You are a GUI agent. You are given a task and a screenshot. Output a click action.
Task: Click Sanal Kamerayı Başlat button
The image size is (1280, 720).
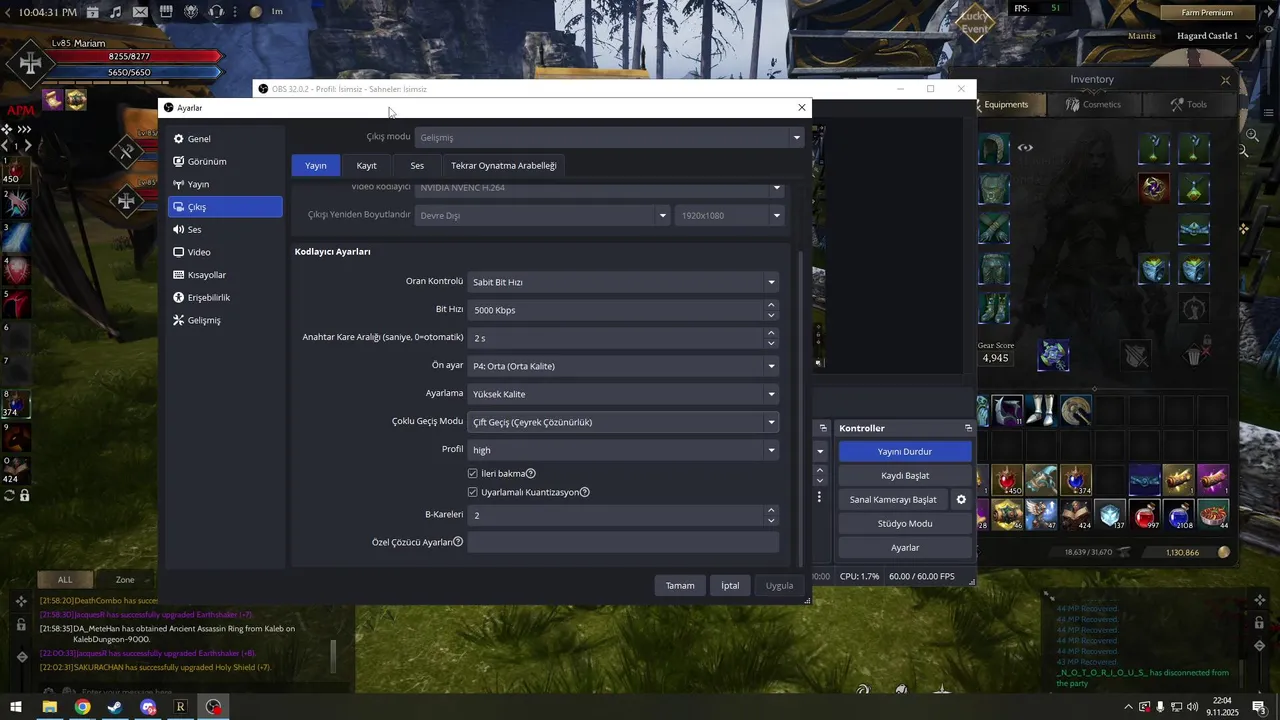click(893, 499)
